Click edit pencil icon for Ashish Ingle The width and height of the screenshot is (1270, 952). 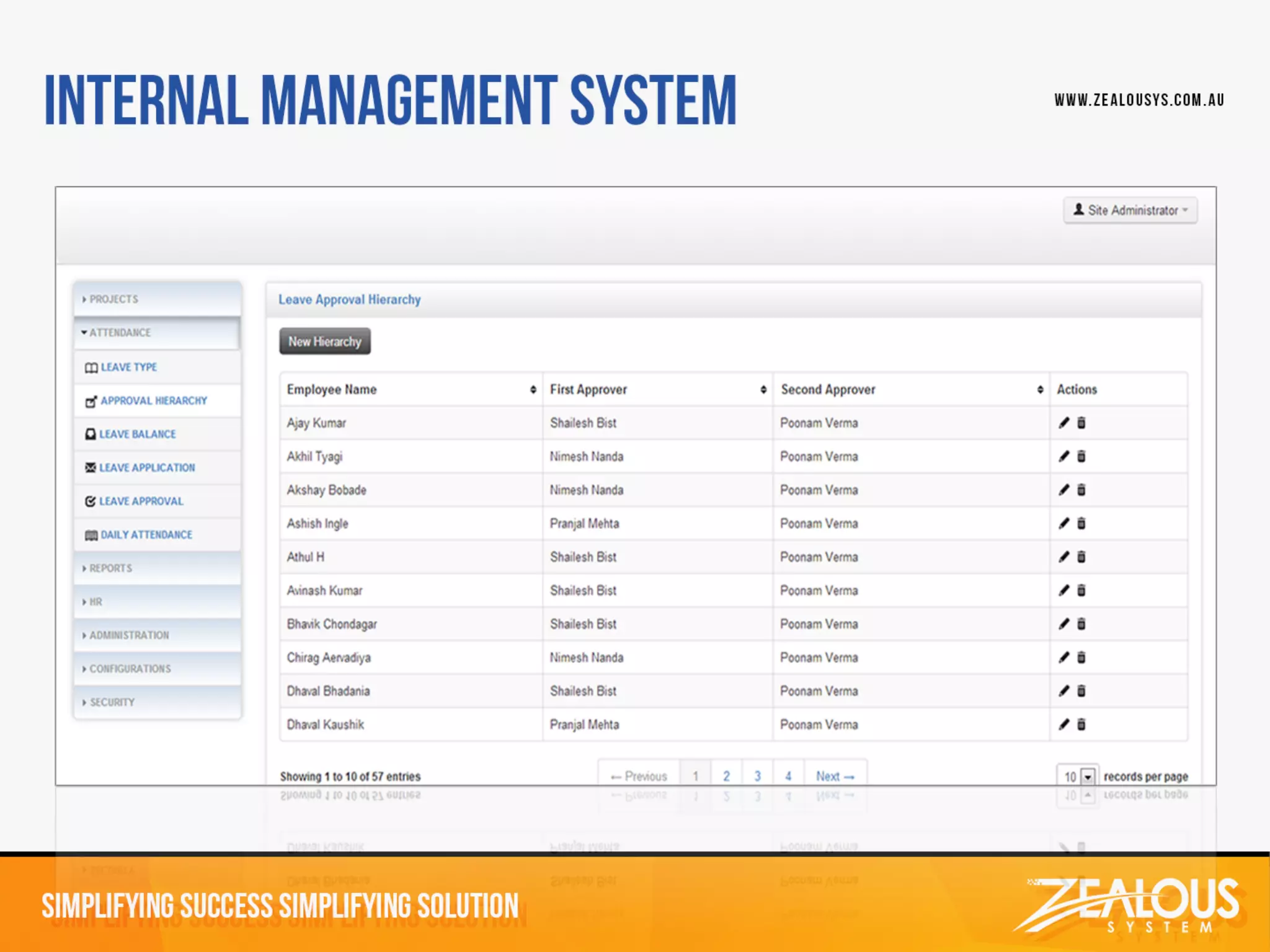1064,523
